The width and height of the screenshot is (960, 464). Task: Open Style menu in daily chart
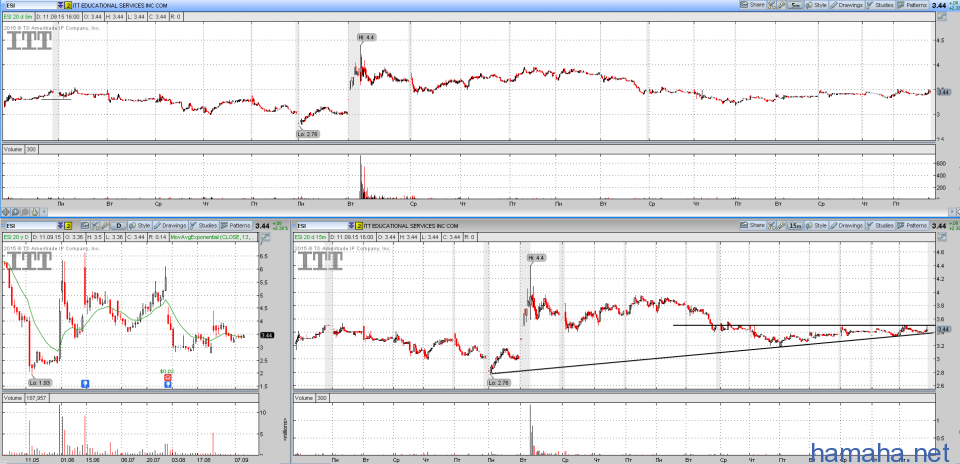click(x=140, y=226)
